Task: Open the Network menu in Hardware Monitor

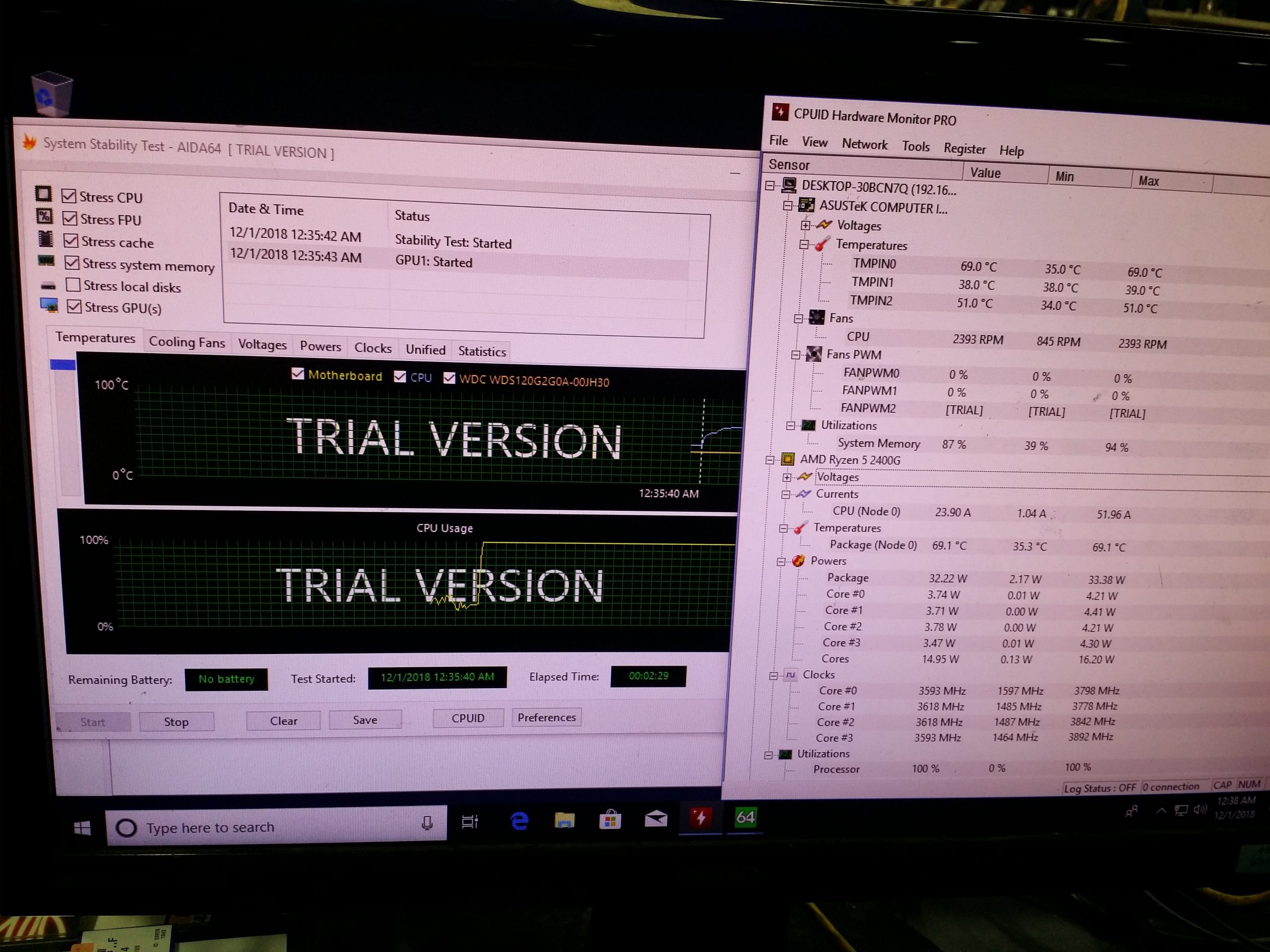Action: (865, 144)
